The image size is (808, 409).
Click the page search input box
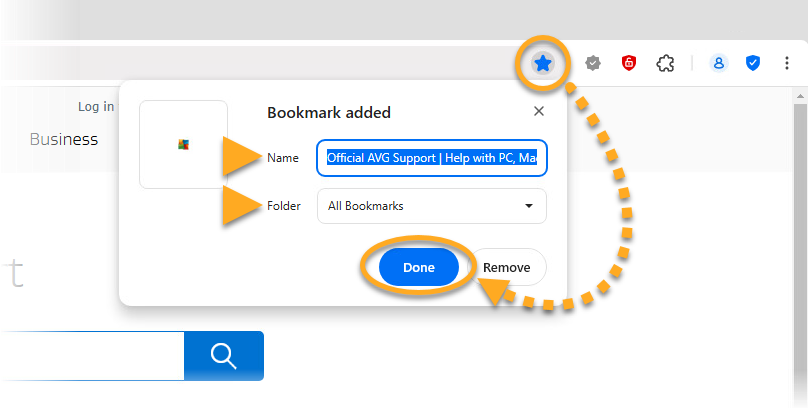pyautogui.click(x=90, y=356)
